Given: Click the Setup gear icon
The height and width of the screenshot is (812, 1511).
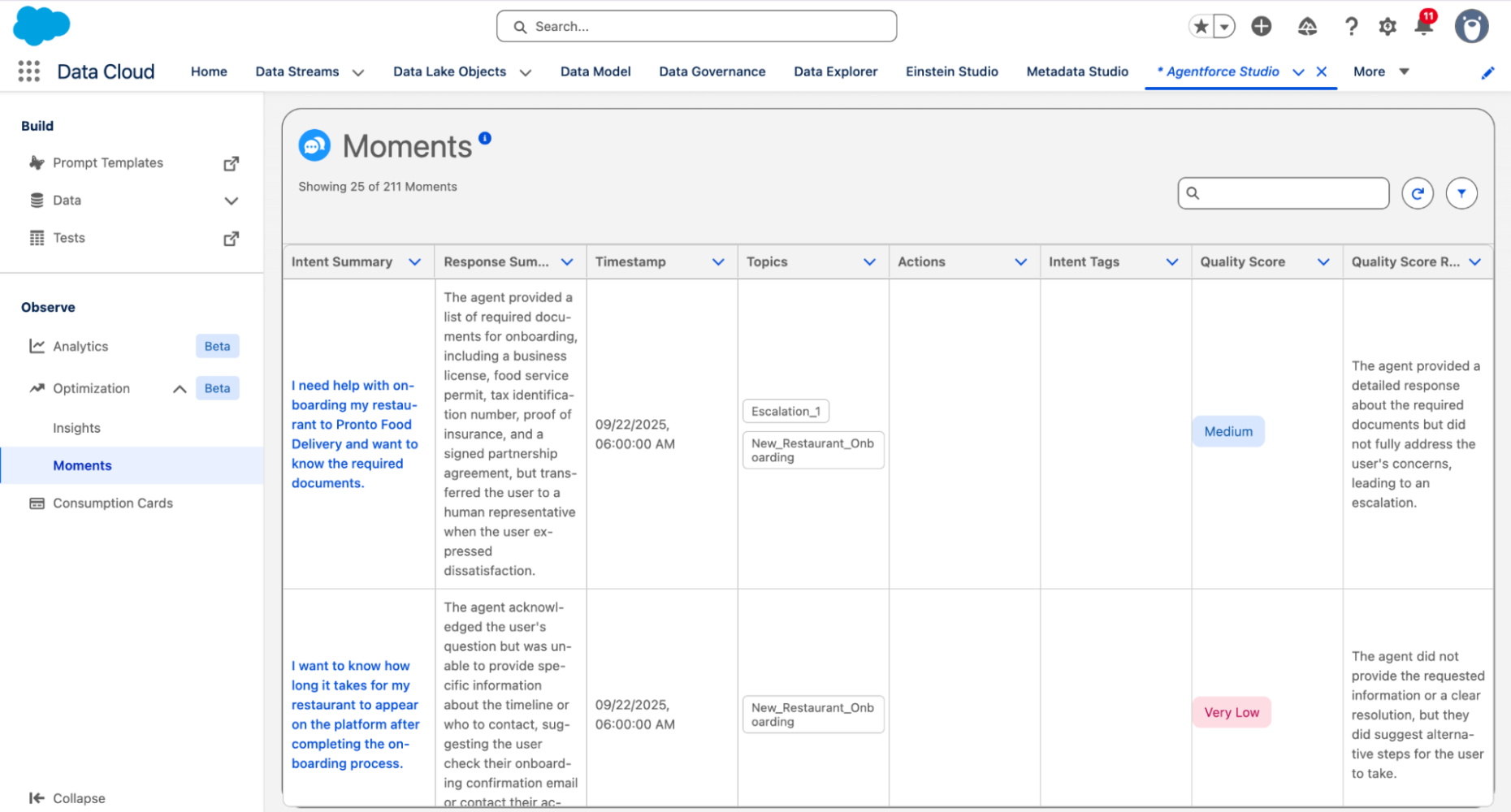Looking at the screenshot, I should [x=1387, y=26].
